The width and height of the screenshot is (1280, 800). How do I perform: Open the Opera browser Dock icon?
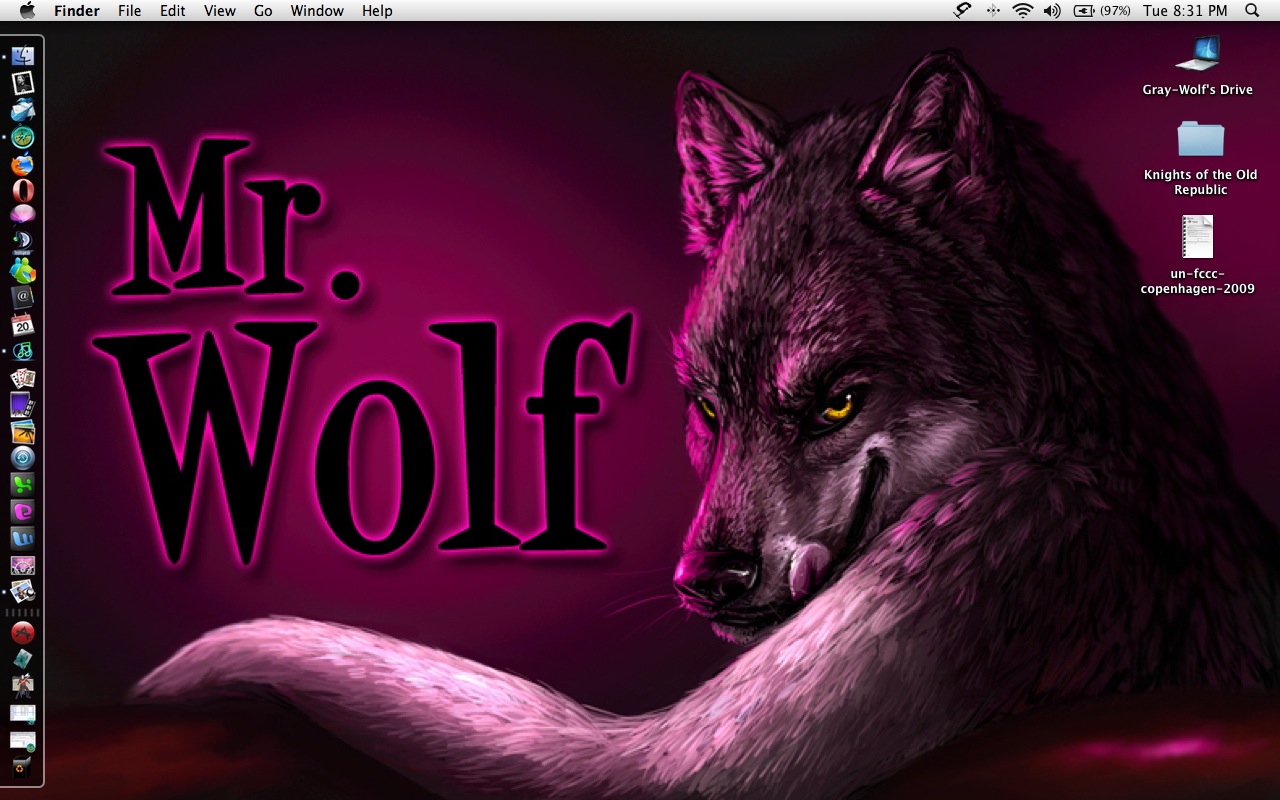pyautogui.click(x=23, y=190)
